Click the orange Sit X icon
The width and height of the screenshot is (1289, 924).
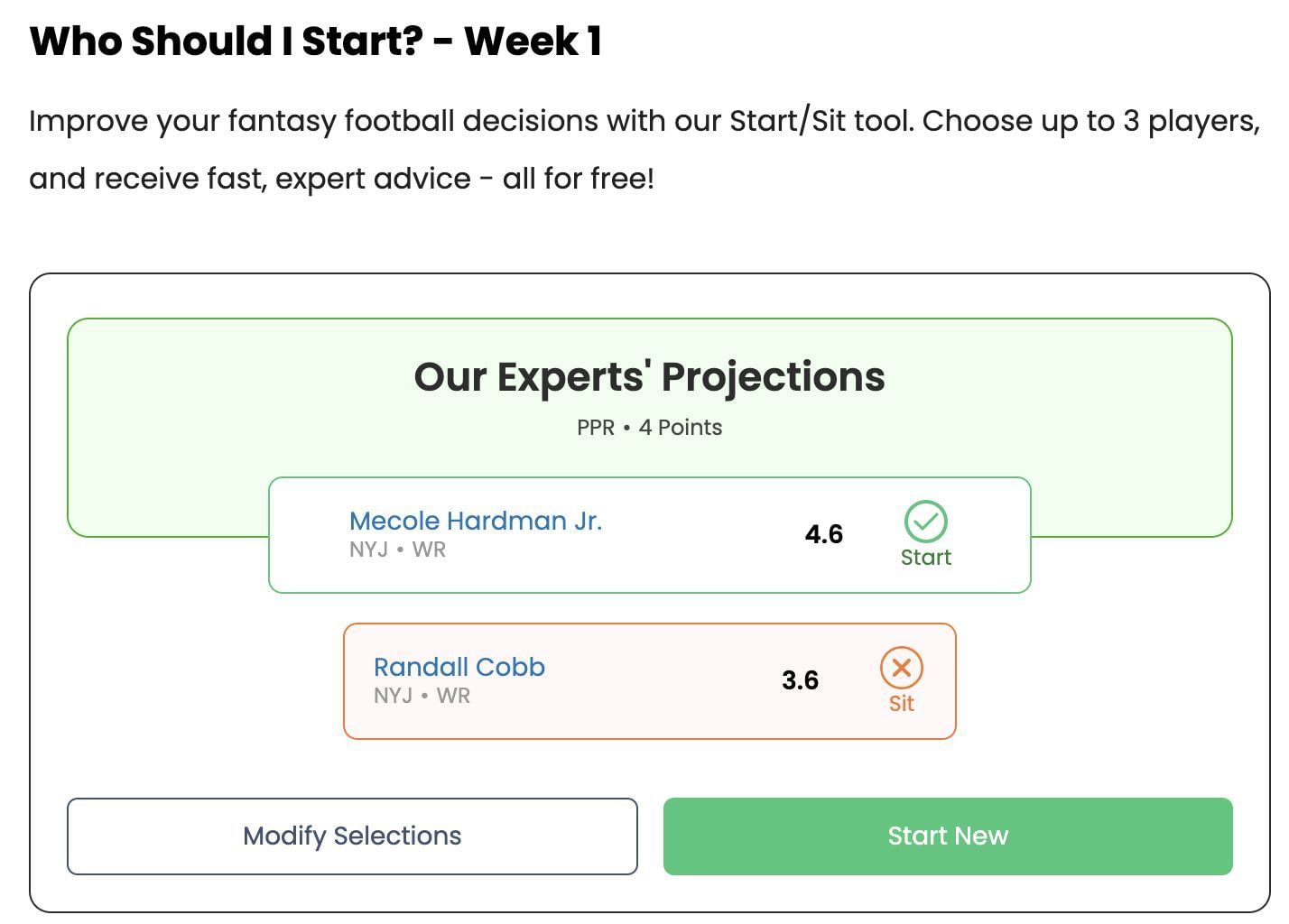901,668
